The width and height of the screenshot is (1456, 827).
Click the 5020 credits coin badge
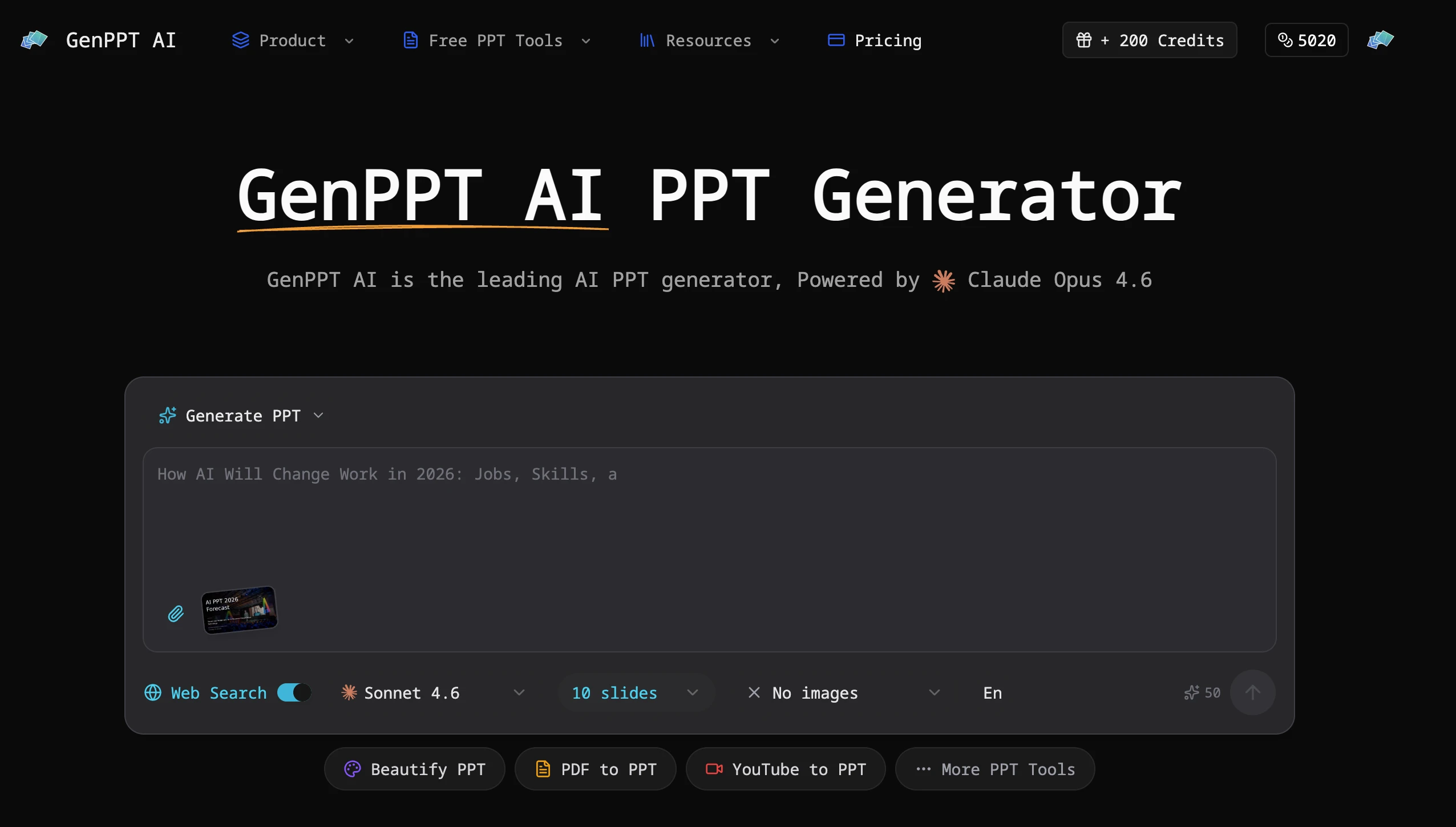1306,40
